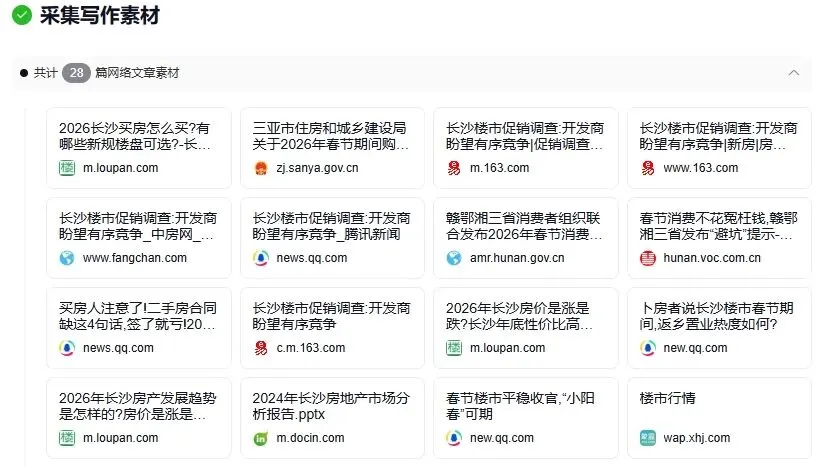The height and width of the screenshot is (467, 838).
Task: Collapse the 28 articles source list
Action: pyautogui.click(x=794, y=73)
